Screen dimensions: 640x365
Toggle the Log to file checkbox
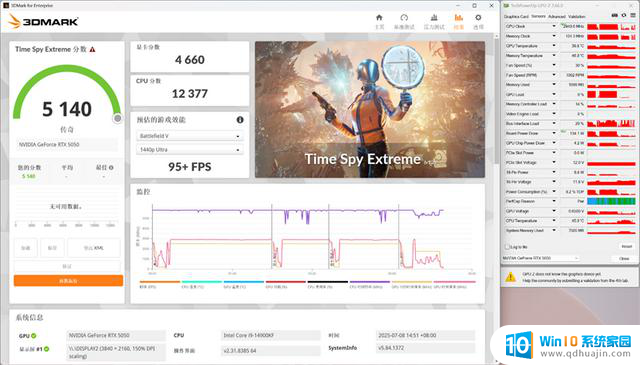pos(507,247)
